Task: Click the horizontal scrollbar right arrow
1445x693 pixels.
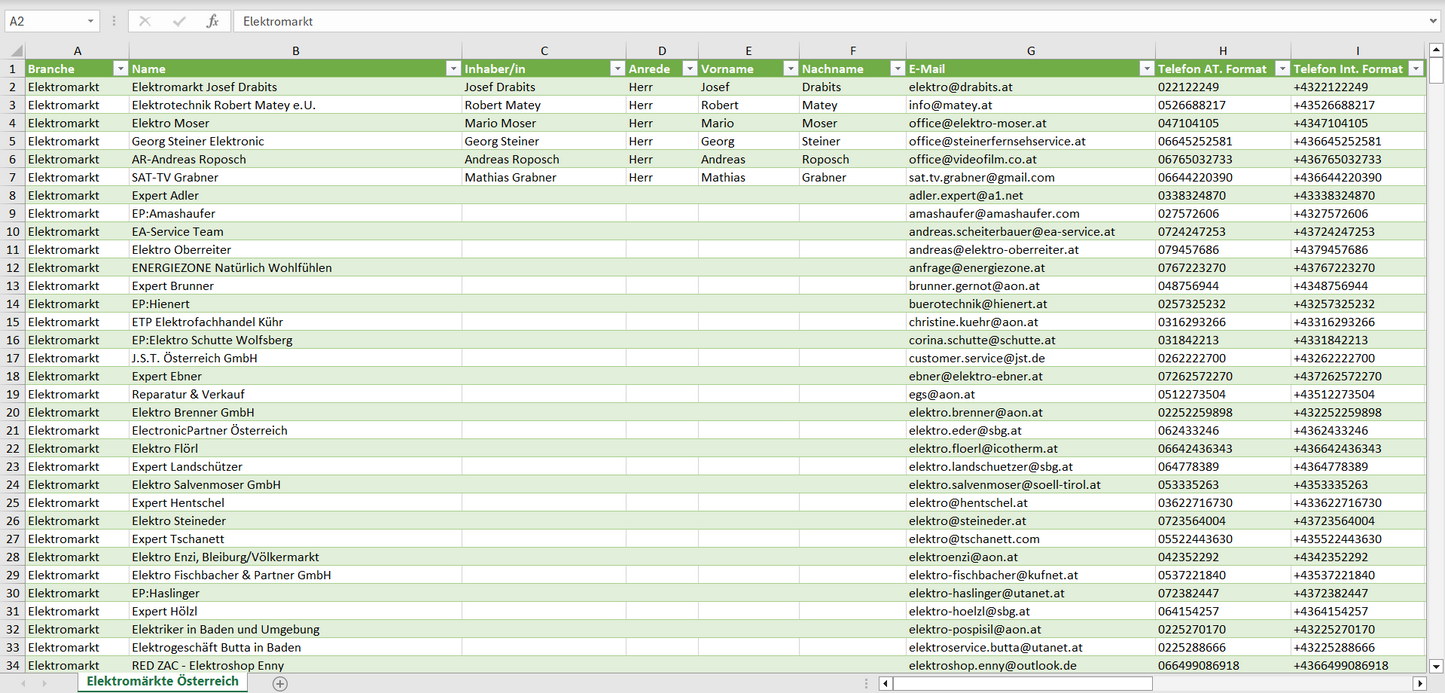Action: pyautogui.click(x=1418, y=683)
